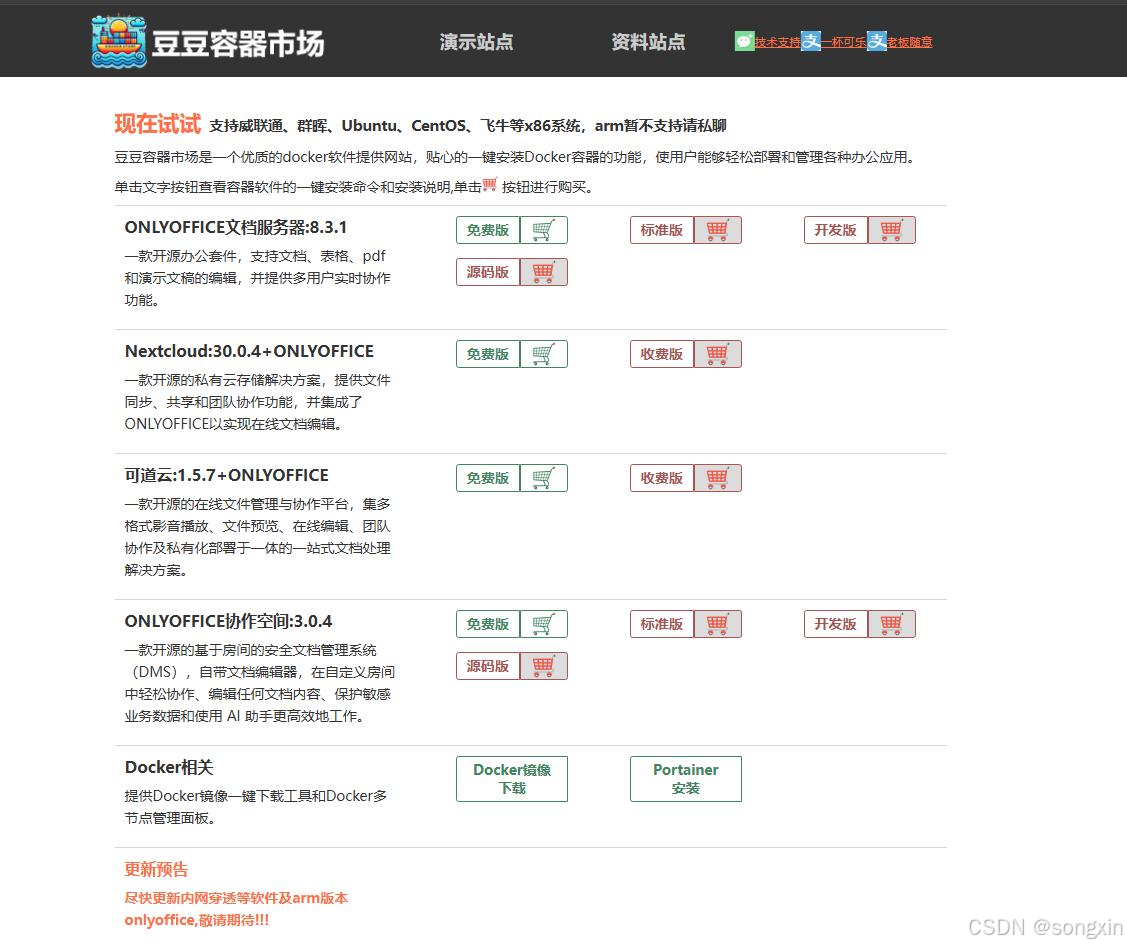Click 收费版 button for 可道云

pos(662,478)
